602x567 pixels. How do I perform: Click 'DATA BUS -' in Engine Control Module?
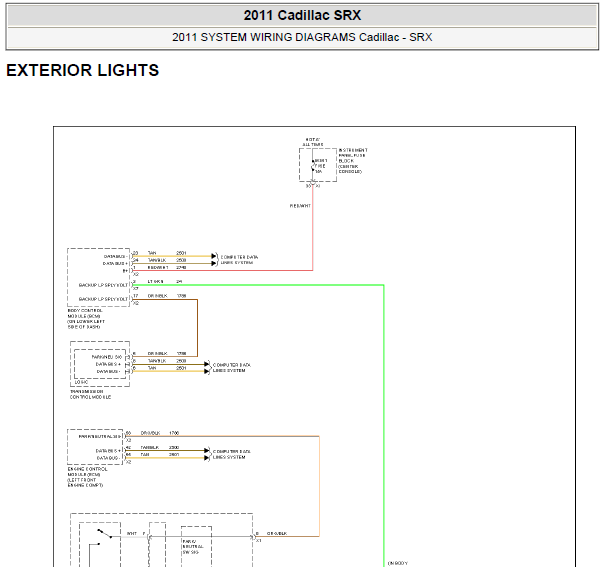coord(108,458)
